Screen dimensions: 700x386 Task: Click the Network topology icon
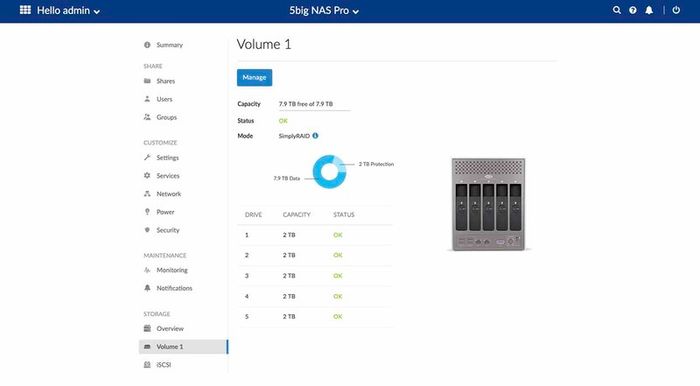pos(147,194)
